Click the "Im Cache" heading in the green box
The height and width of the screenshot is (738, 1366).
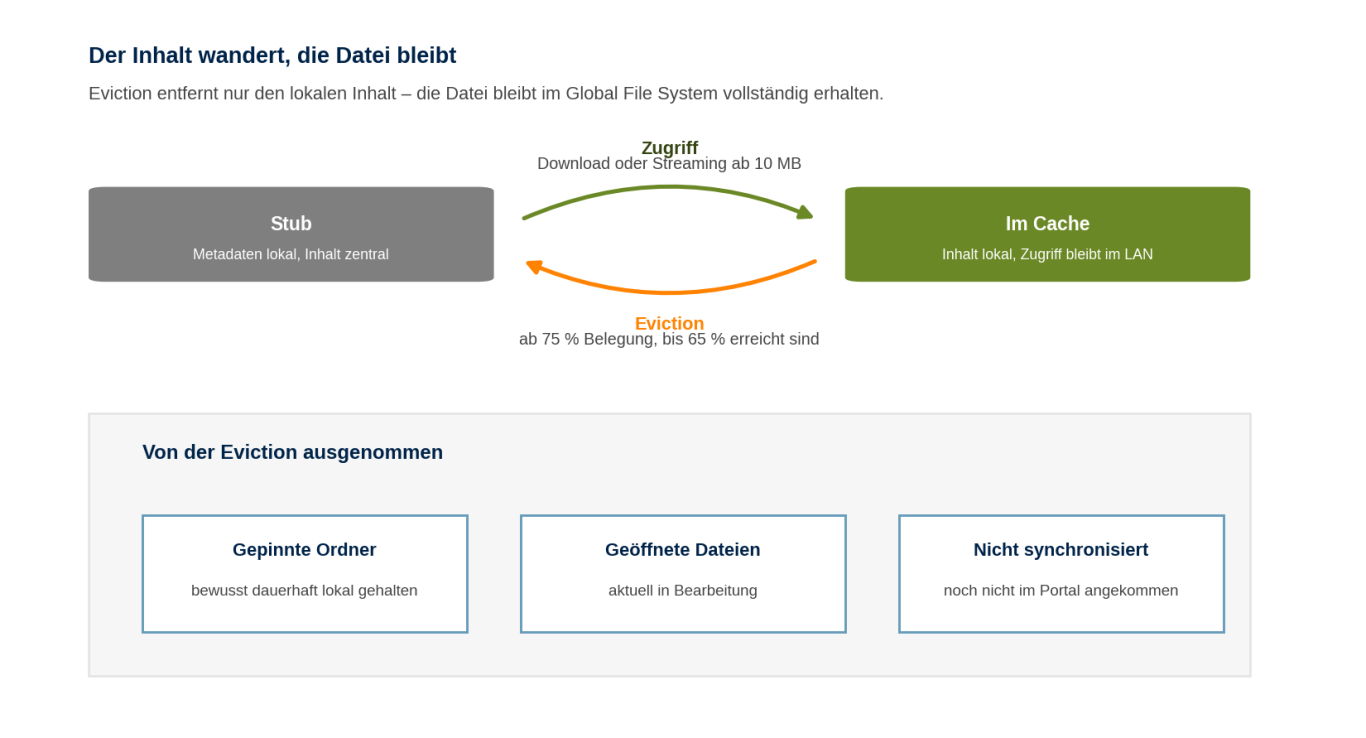1047,223
